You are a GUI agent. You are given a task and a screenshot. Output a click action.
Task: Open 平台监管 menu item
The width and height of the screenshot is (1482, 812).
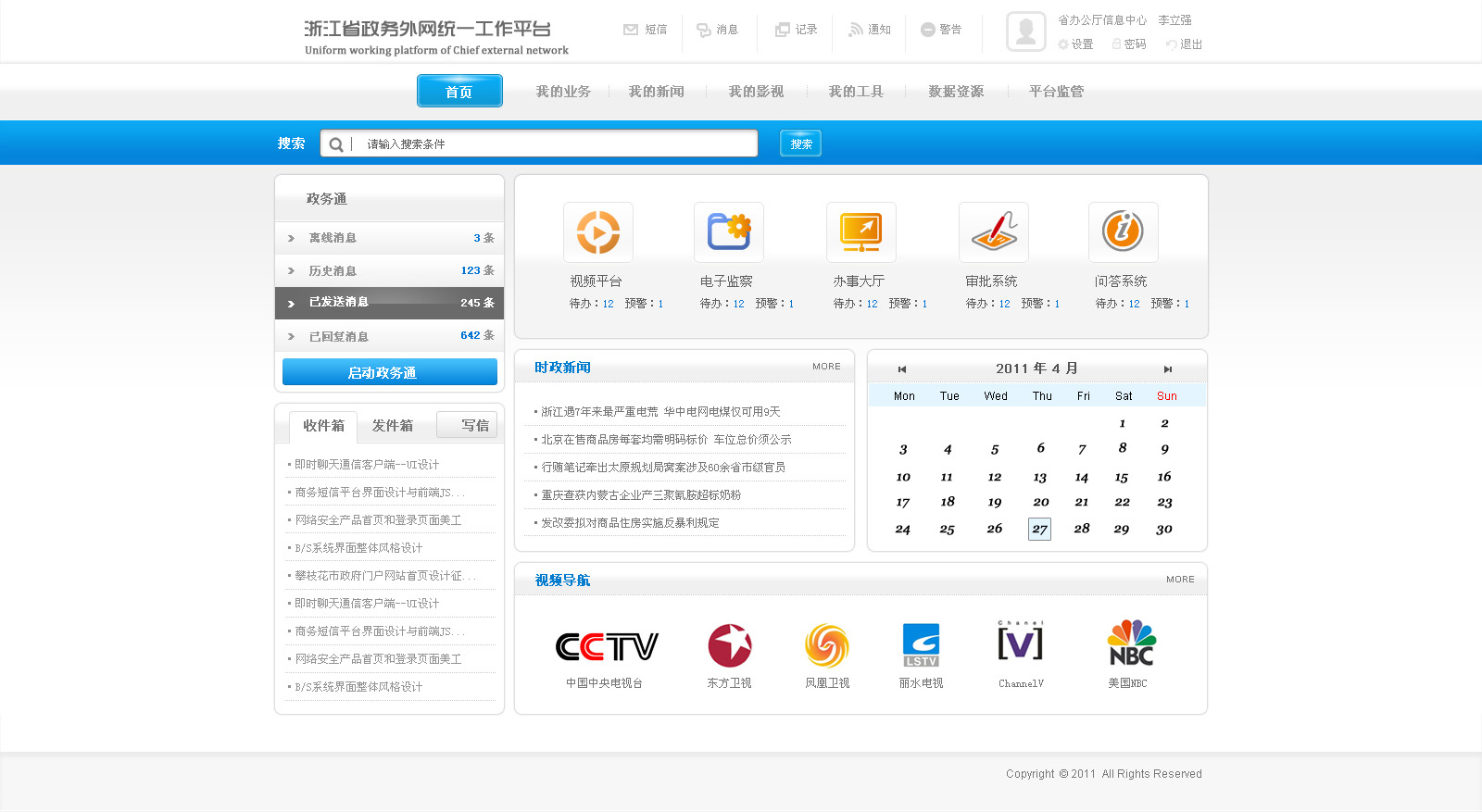tap(1056, 92)
